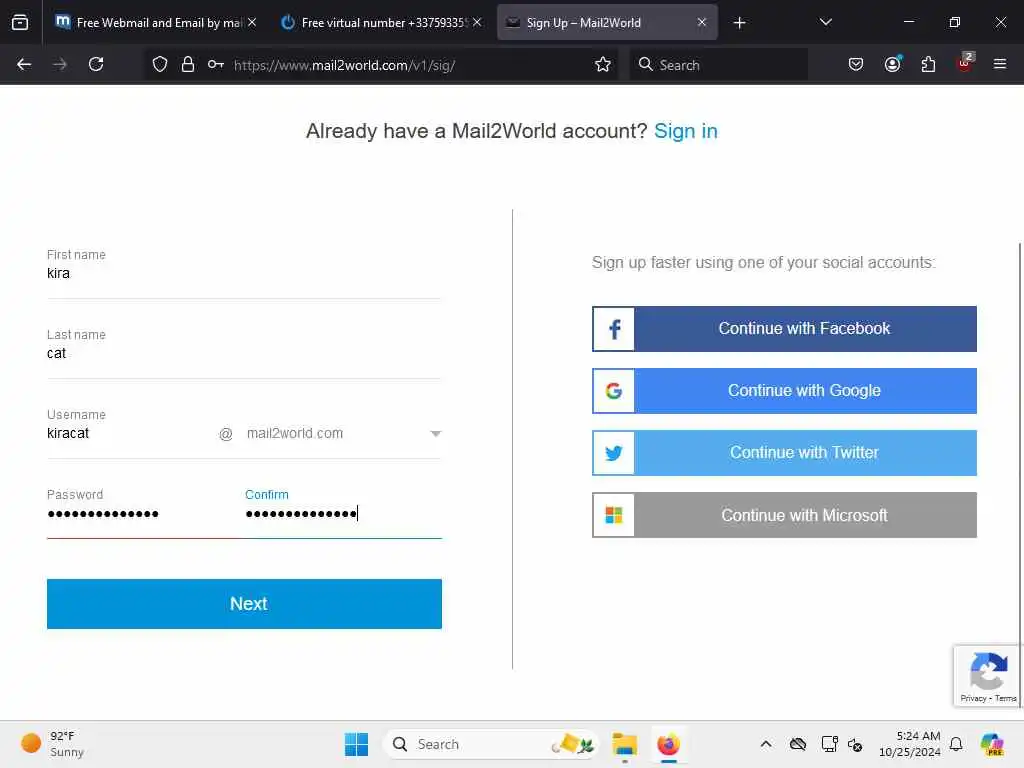Choose Continue with Microsoft
Viewport: 1024px width, 768px height.
tap(784, 515)
